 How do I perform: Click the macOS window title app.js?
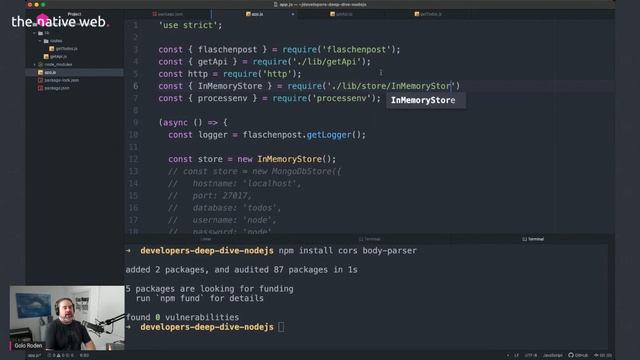point(320,4)
